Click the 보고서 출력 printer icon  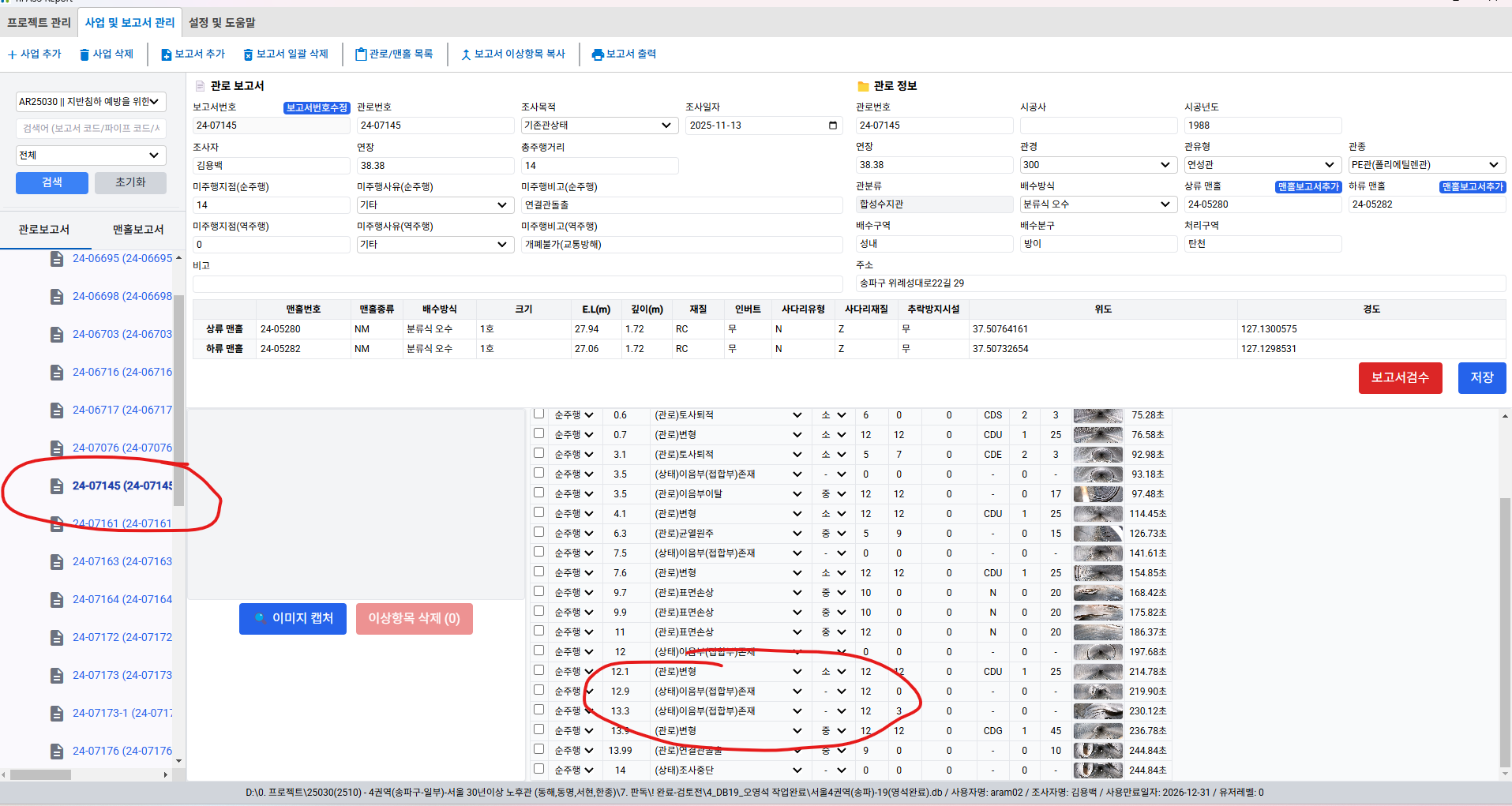click(x=598, y=54)
